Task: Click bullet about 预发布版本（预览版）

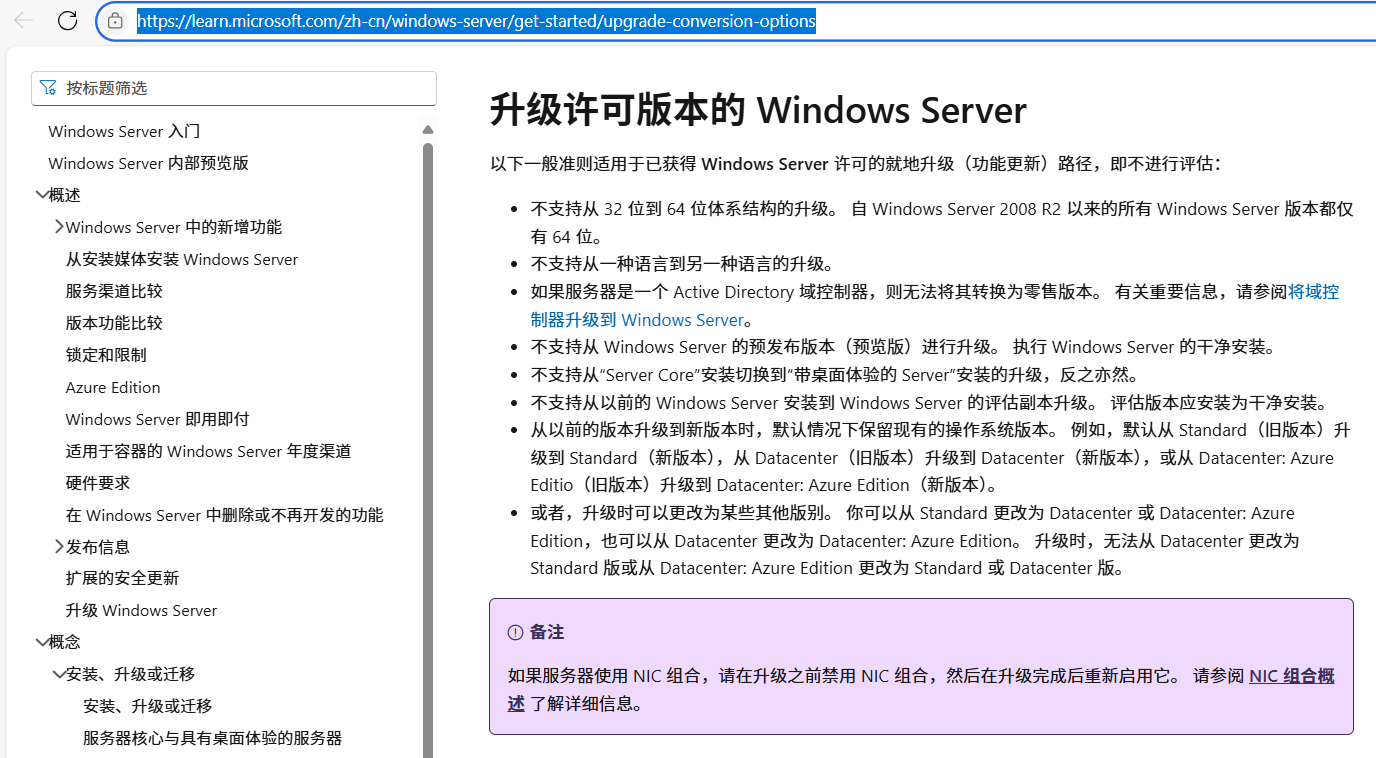Action: pos(903,347)
